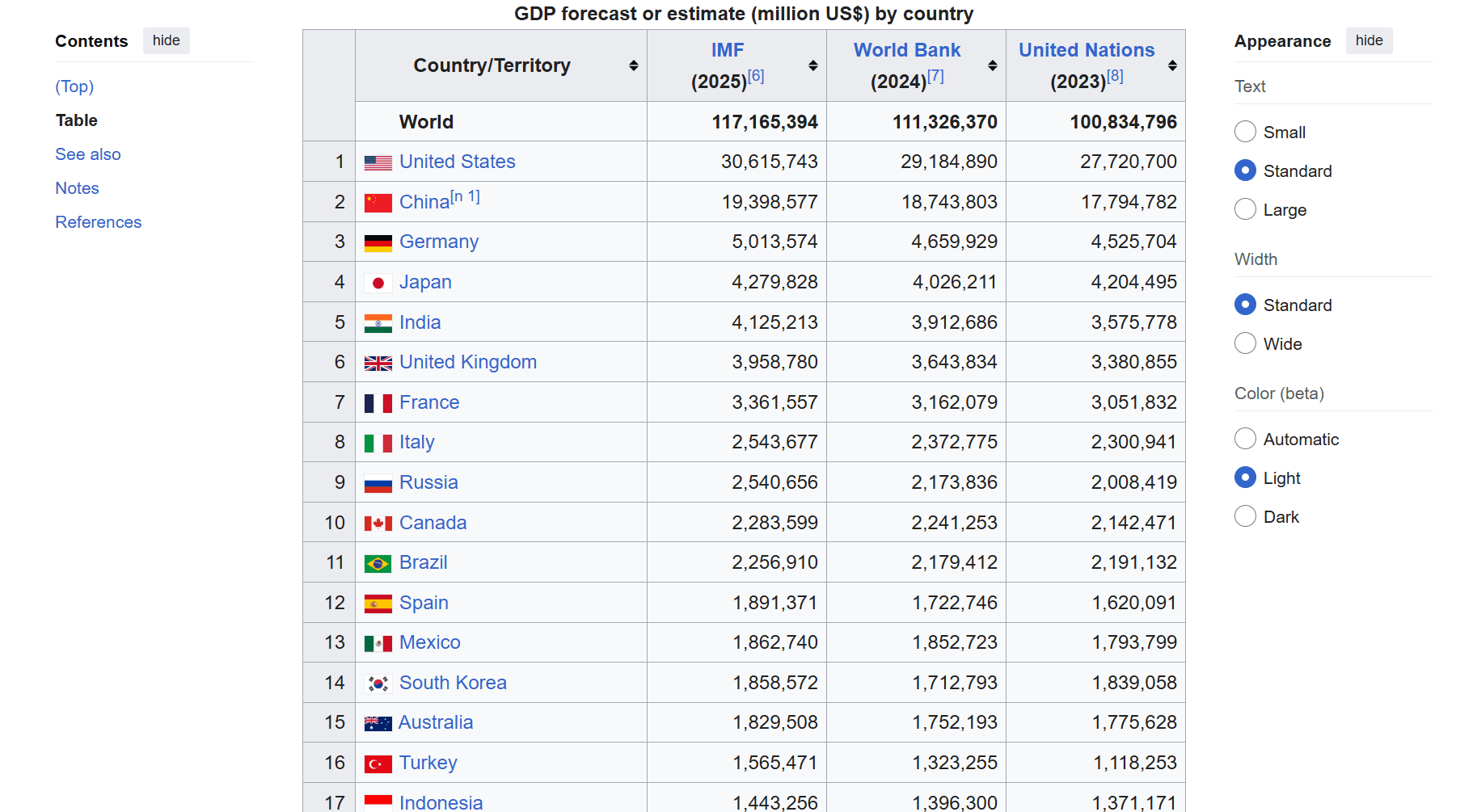Sort table by Country/Territory column
Image resolution: width=1477 pixels, height=812 pixels.
click(634, 65)
